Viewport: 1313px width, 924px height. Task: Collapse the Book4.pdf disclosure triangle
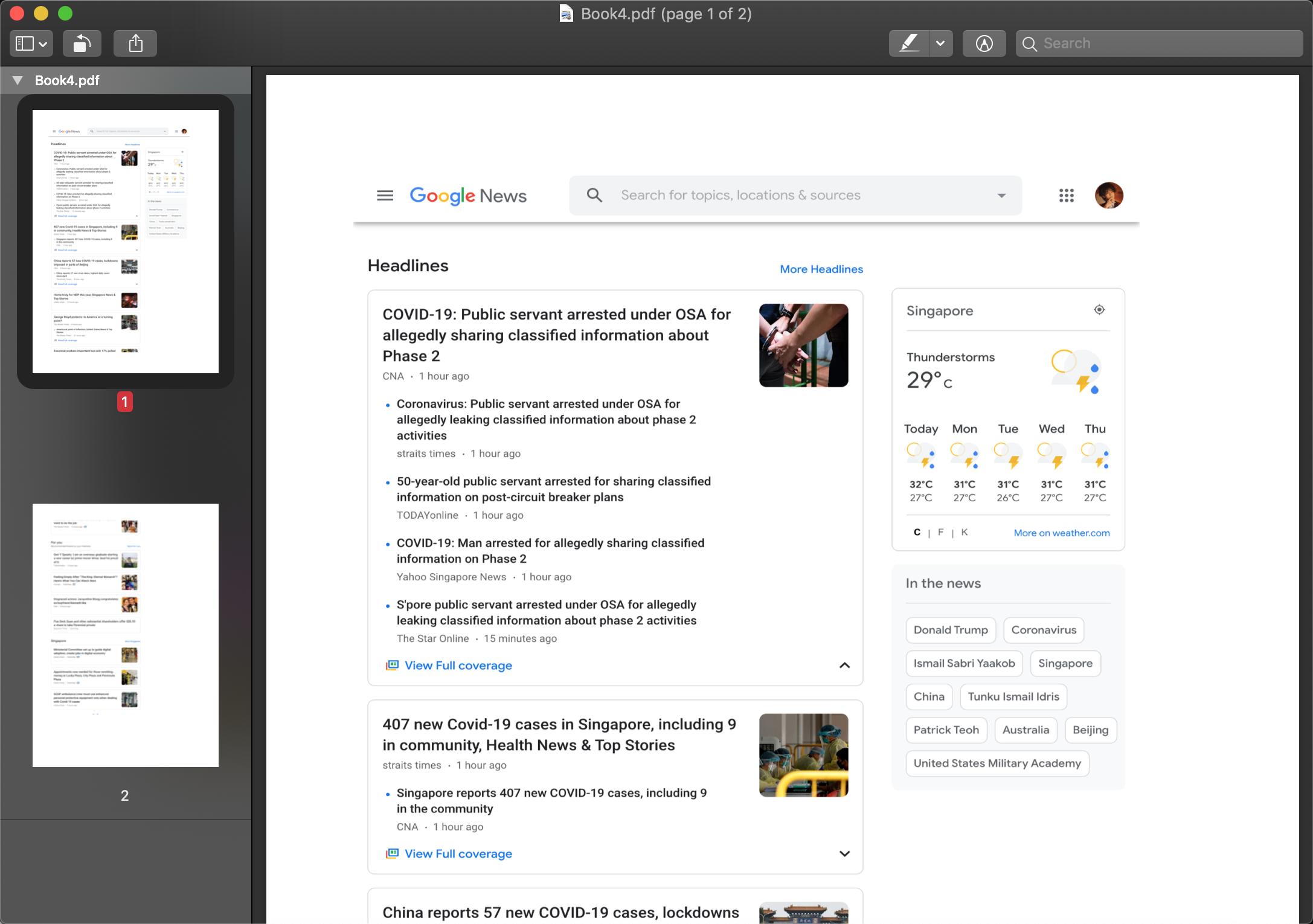18,80
